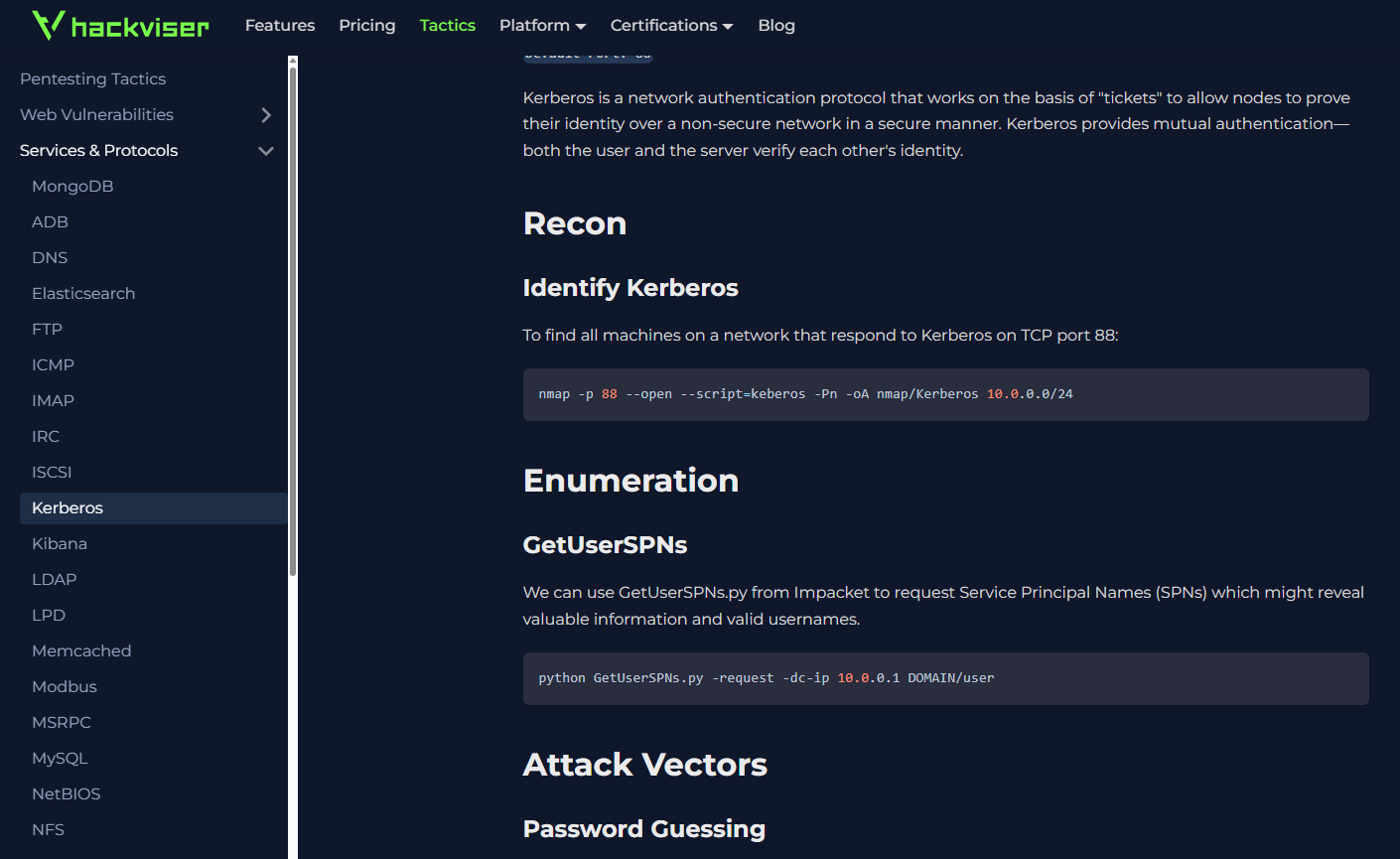1400x859 pixels.
Task: Click the Hackviser logo
Action: (x=119, y=25)
